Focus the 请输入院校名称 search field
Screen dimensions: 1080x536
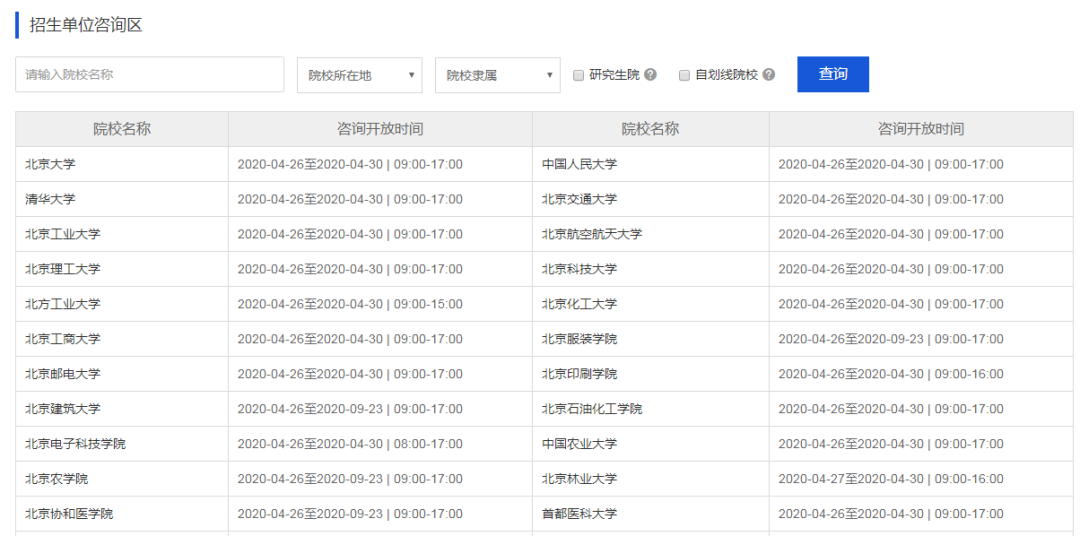click(x=149, y=74)
